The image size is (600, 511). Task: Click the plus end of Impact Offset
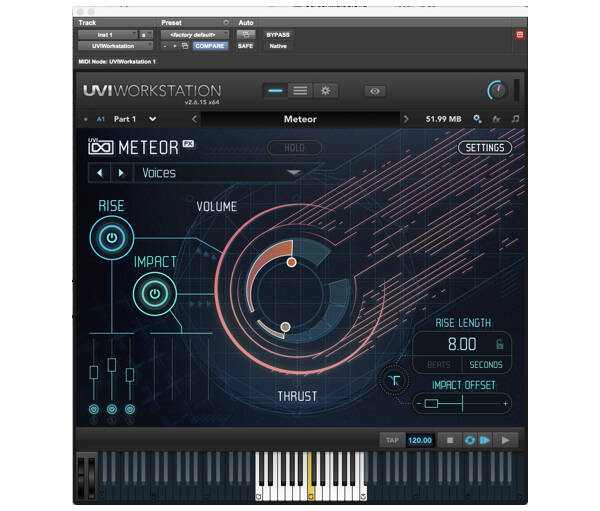coord(505,403)
